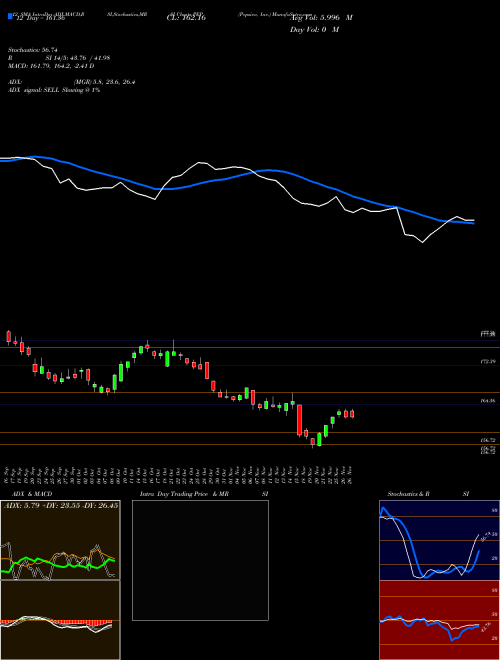The height and width of the screenshot is (660, 500).
Task: Click the ADX indicator chart with green line
Action: pos(60,540)
